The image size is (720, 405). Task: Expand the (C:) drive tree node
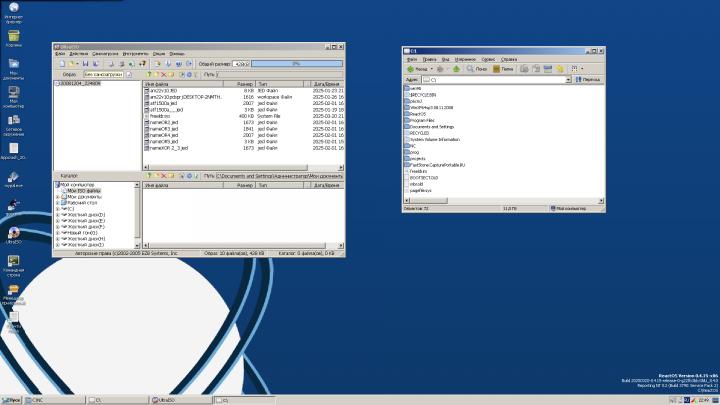[x=58, y=207]
